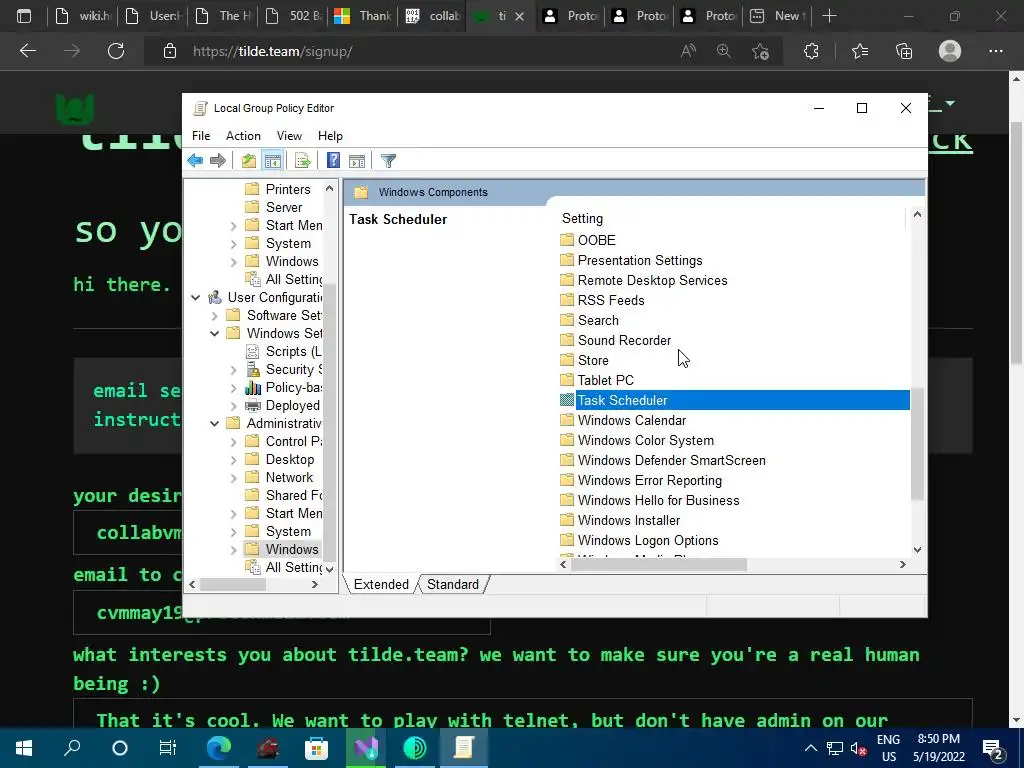Expand the Software Settings node
This screenshot has height=768, width=1024.
(x=214, y=316)
